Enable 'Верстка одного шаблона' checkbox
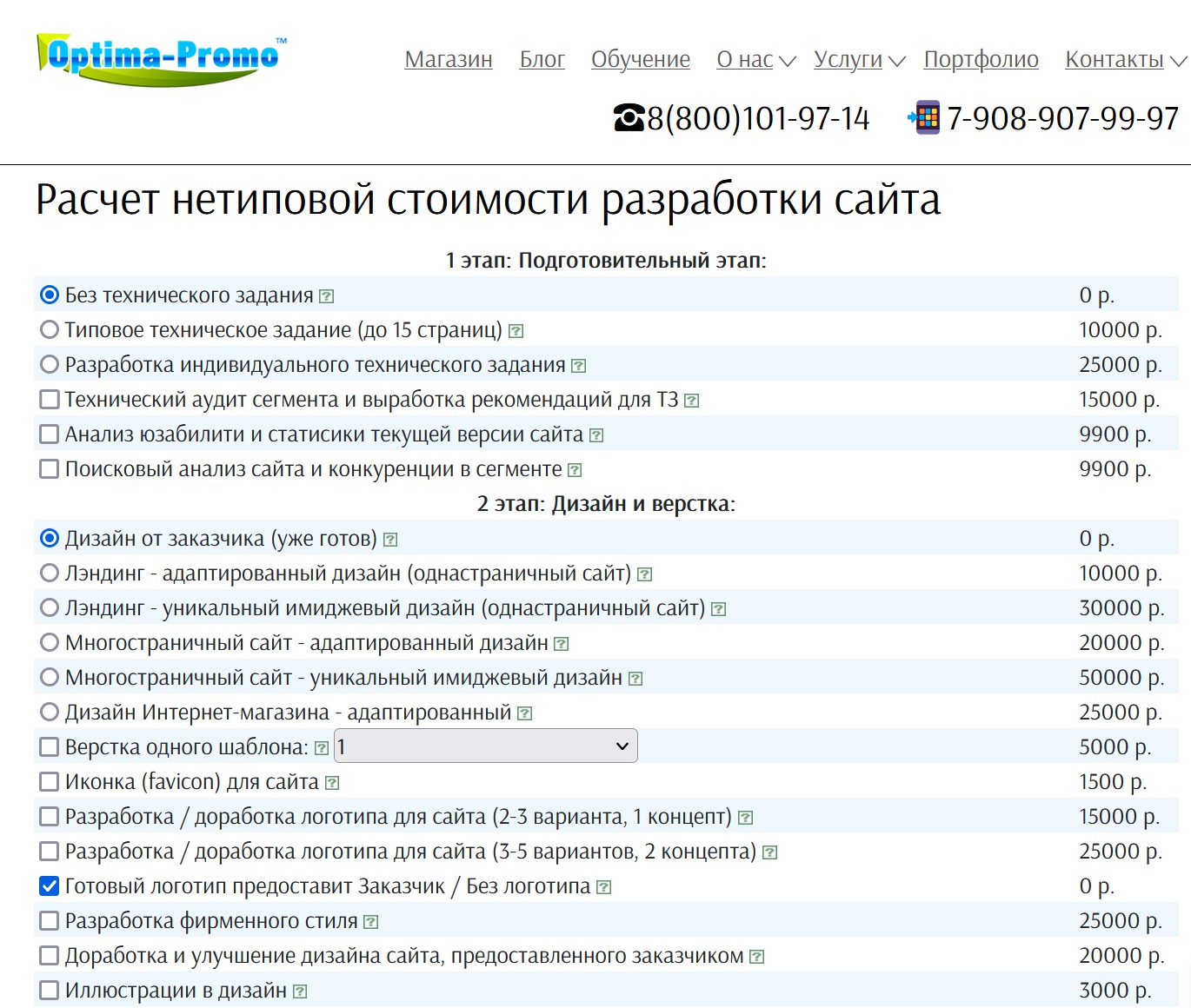The height and width of the screenshot is (1008, 1191). pyautogui.click(x=50, y=746)
